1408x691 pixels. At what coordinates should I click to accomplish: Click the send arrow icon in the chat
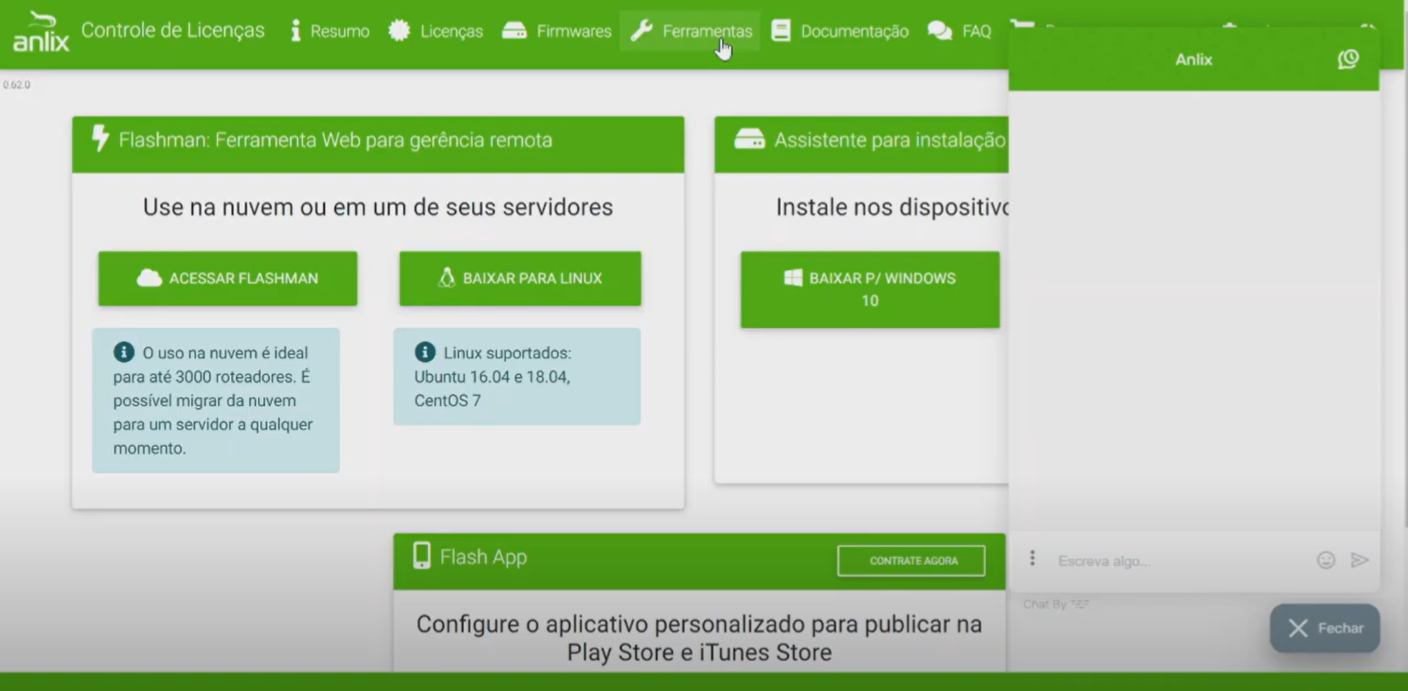point(1360,560)
